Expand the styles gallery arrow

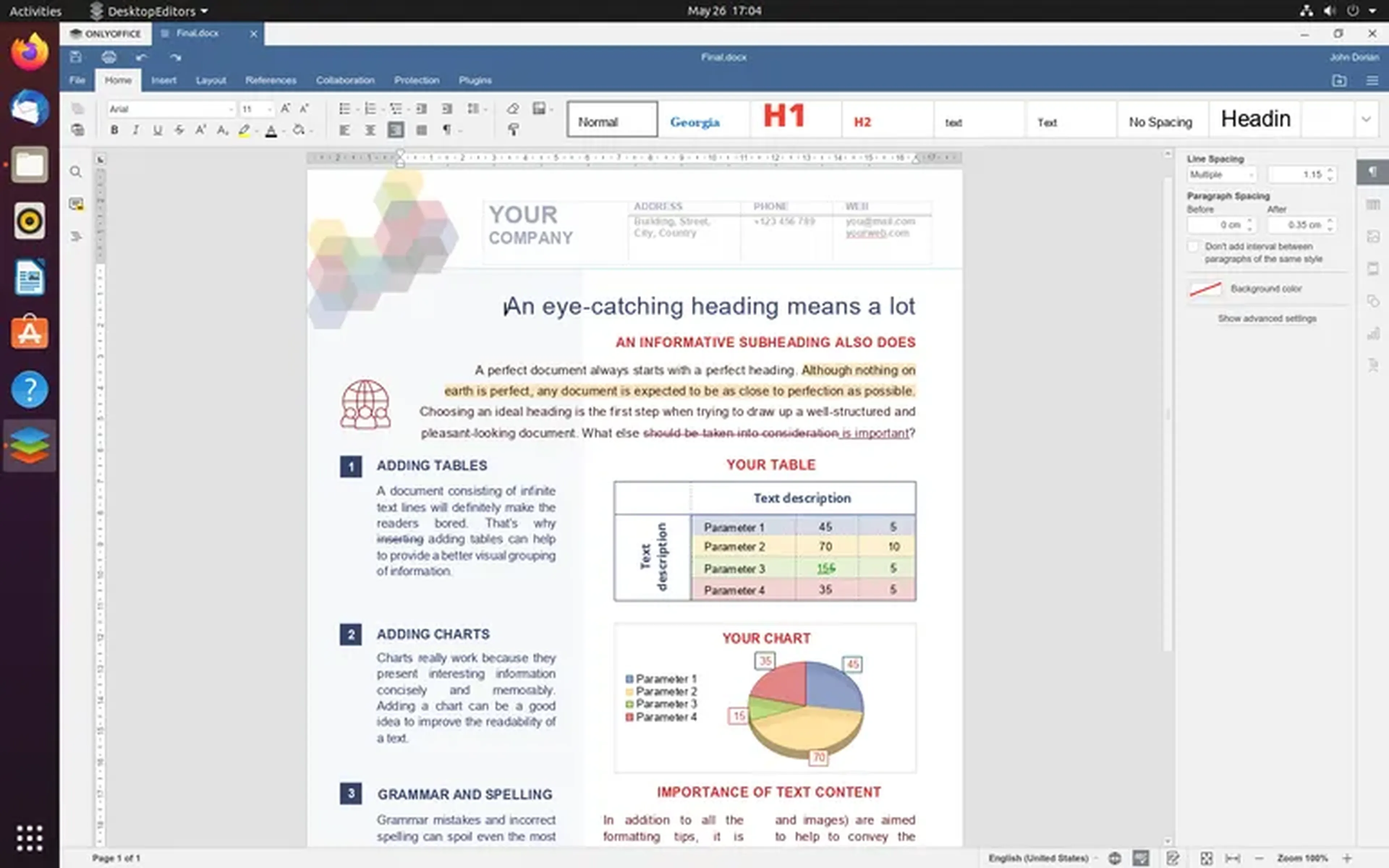click(x=1366, y=119)
